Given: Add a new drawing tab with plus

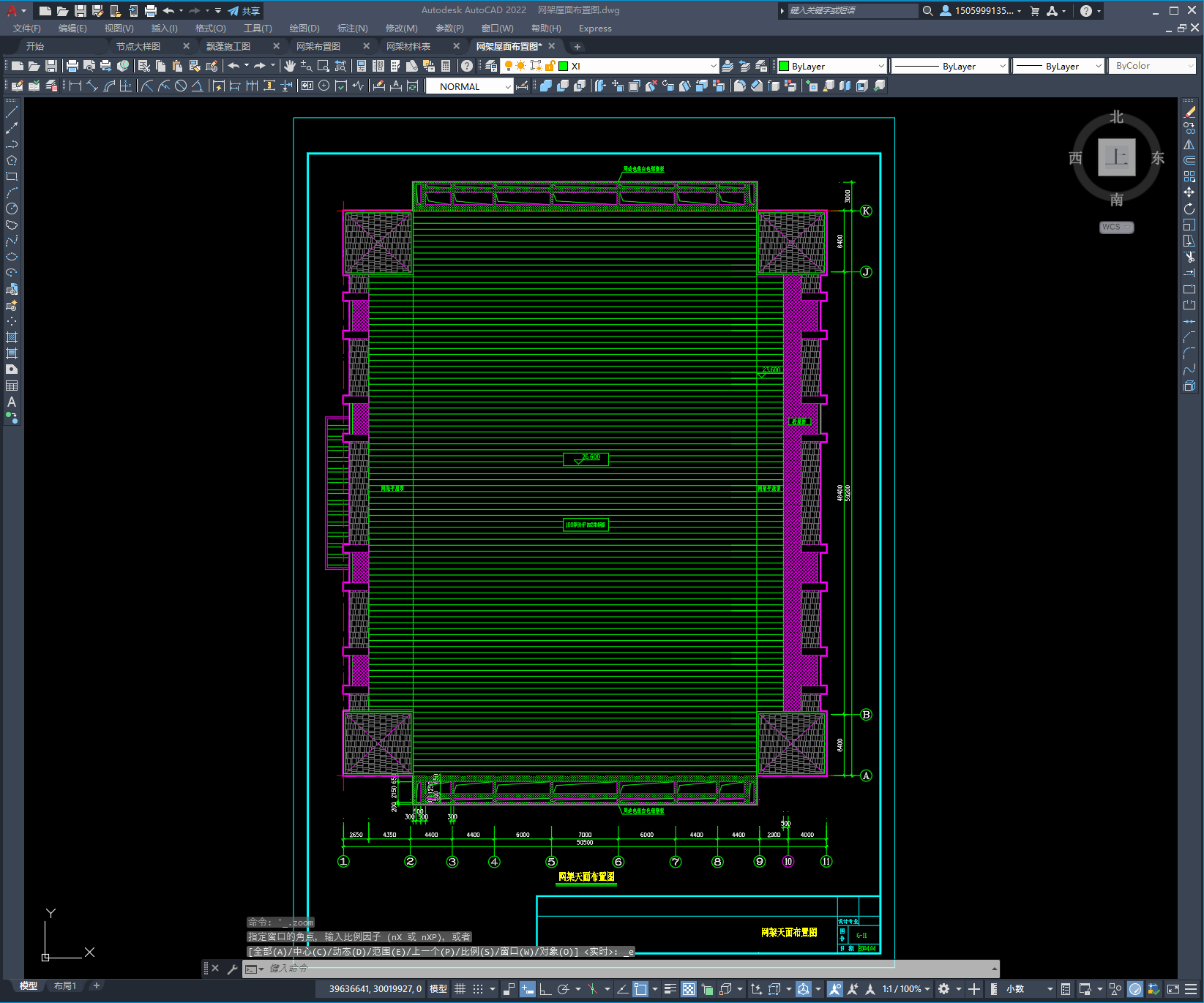Looking at the screenshot, I should coord(577,46).
